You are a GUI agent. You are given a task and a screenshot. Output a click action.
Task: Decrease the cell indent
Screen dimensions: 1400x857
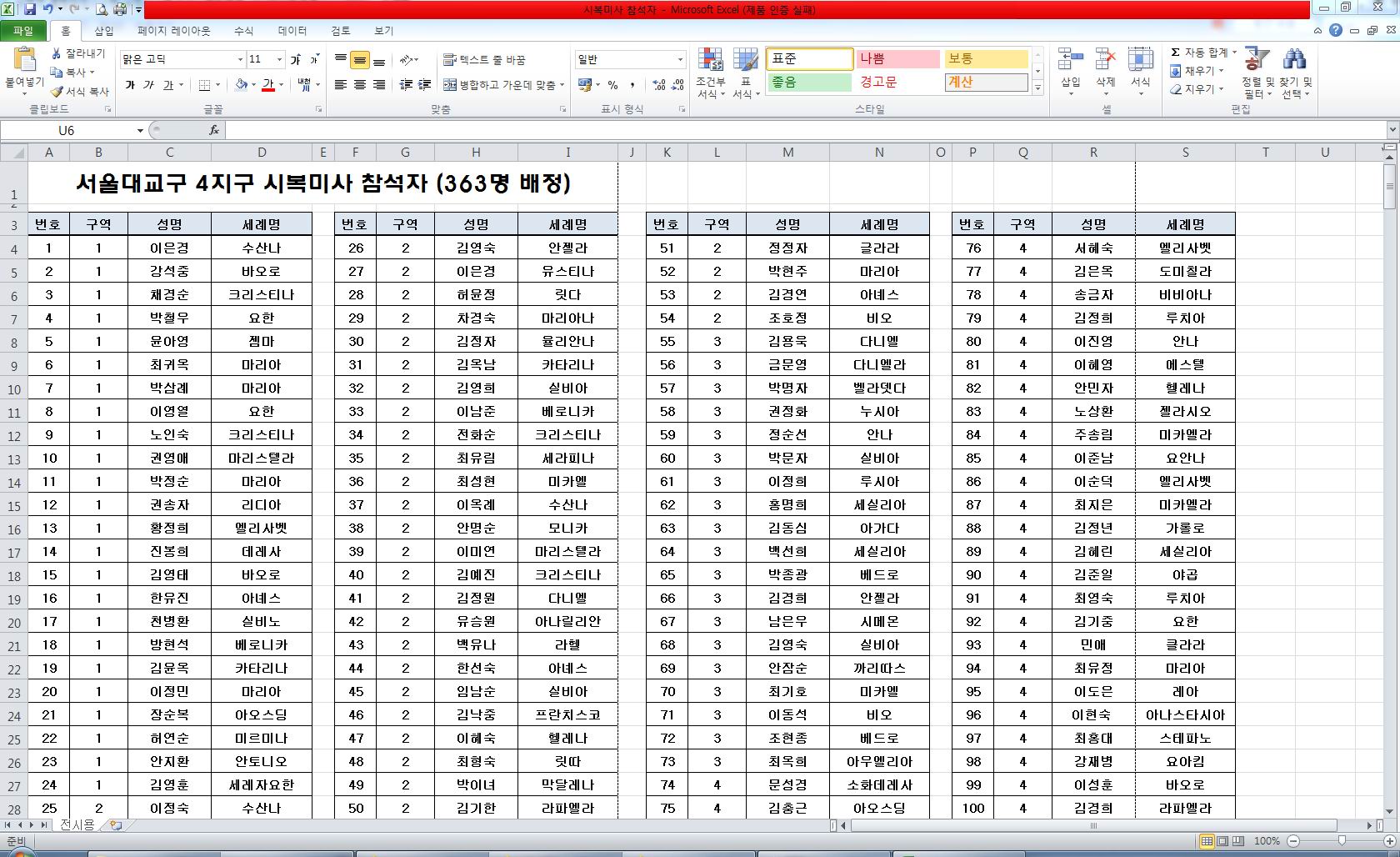[406, 84]
